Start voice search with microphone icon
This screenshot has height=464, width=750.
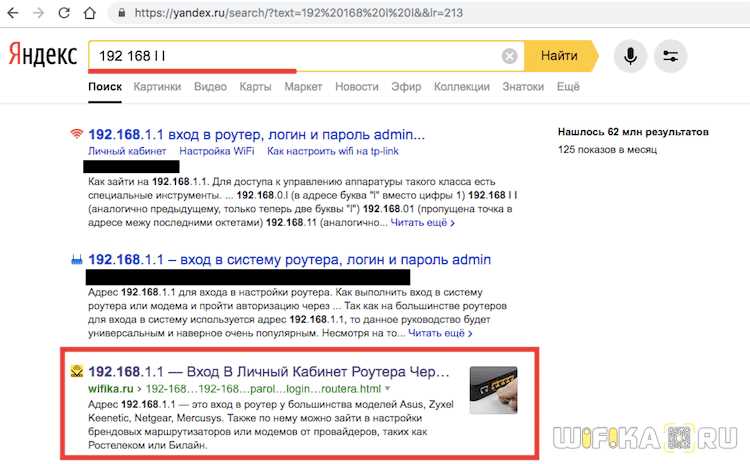(630, 56)
